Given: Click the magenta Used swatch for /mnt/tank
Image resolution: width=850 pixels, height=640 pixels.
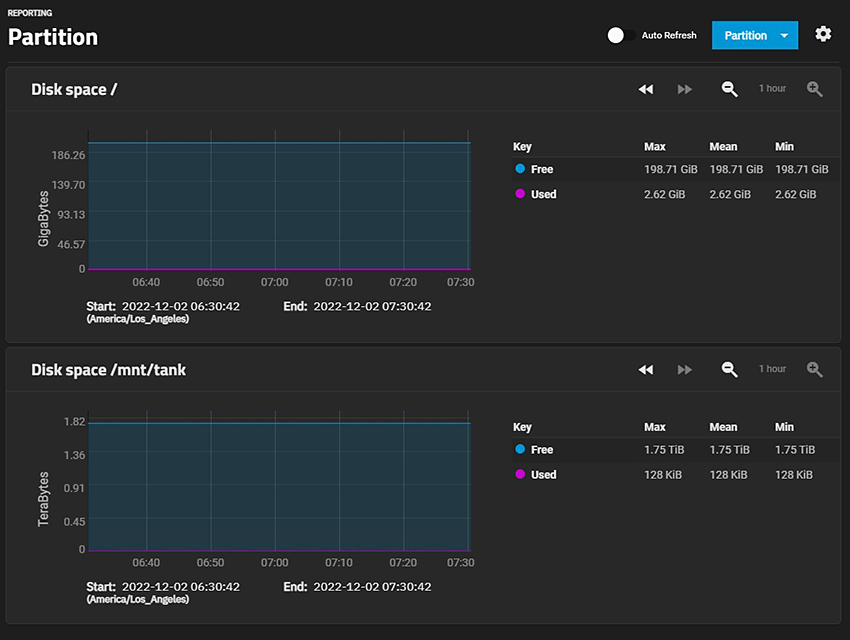Looking at the screenshot, I should tap(520, 474).
